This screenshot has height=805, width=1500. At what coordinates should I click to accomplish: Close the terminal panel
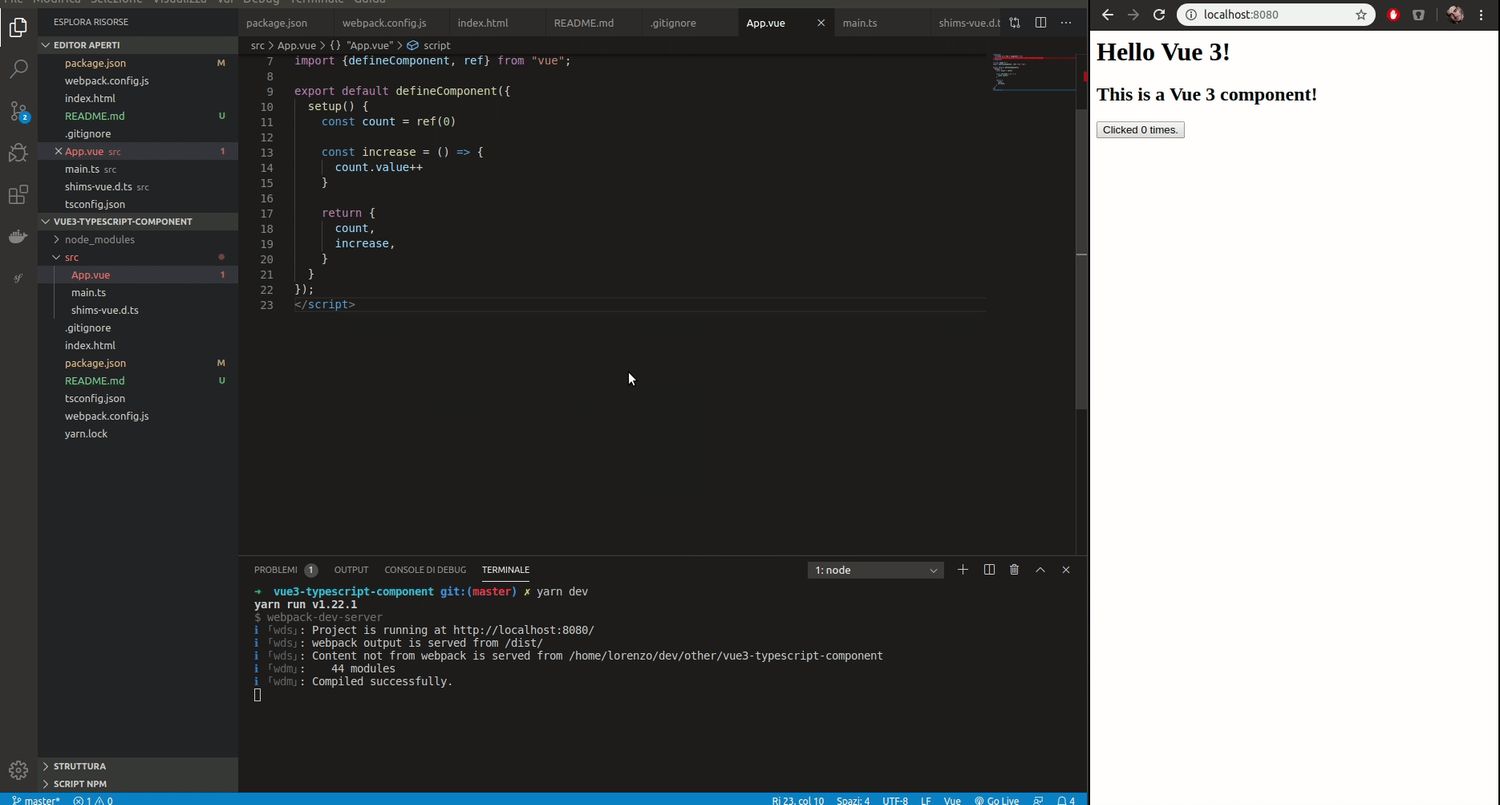pos(1065,569)
